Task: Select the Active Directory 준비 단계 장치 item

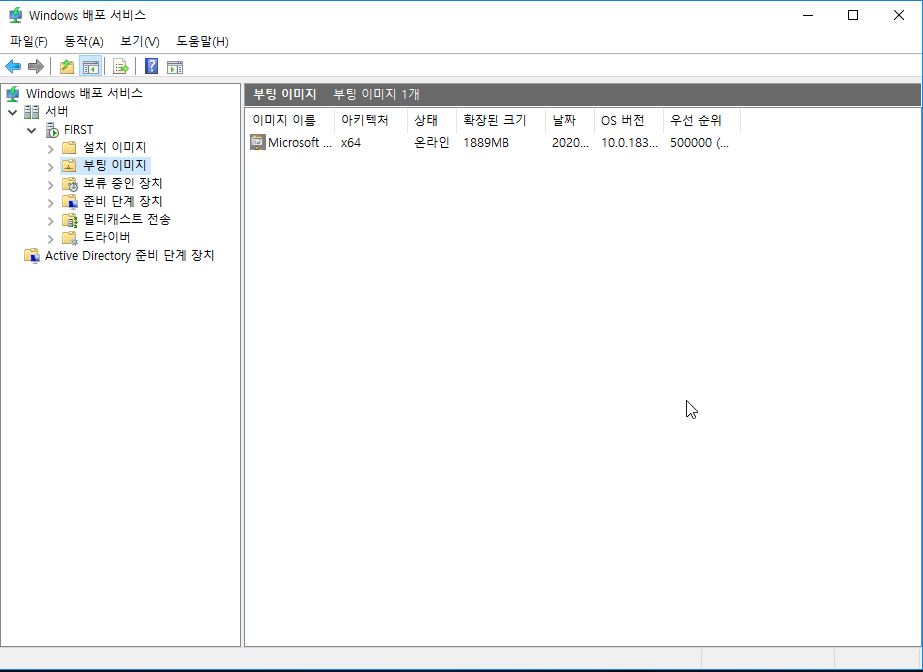Action: pos(130,255)
